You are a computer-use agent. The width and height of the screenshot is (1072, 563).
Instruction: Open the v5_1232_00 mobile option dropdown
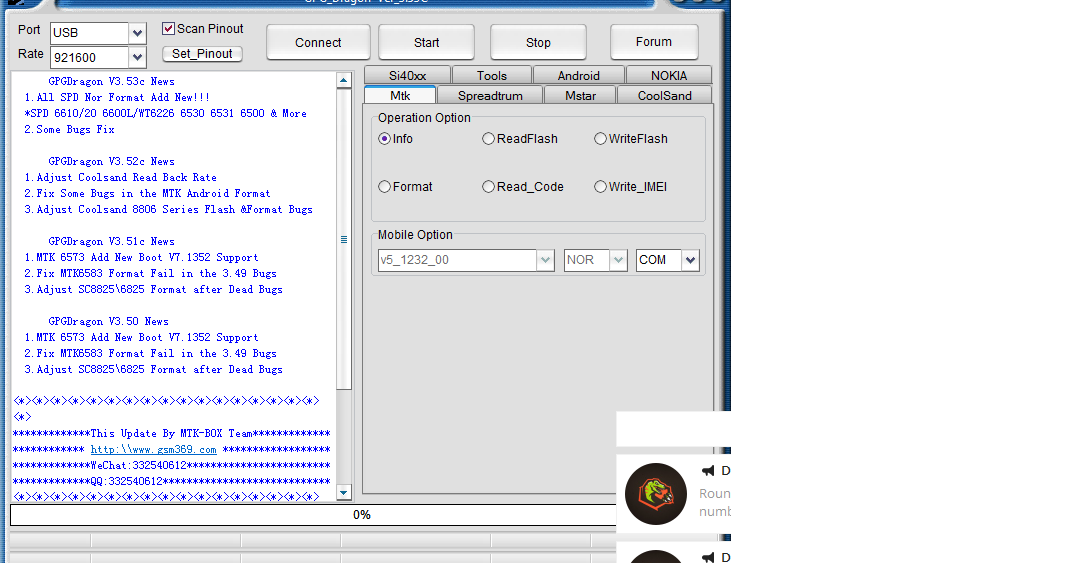tap(545, 260)
